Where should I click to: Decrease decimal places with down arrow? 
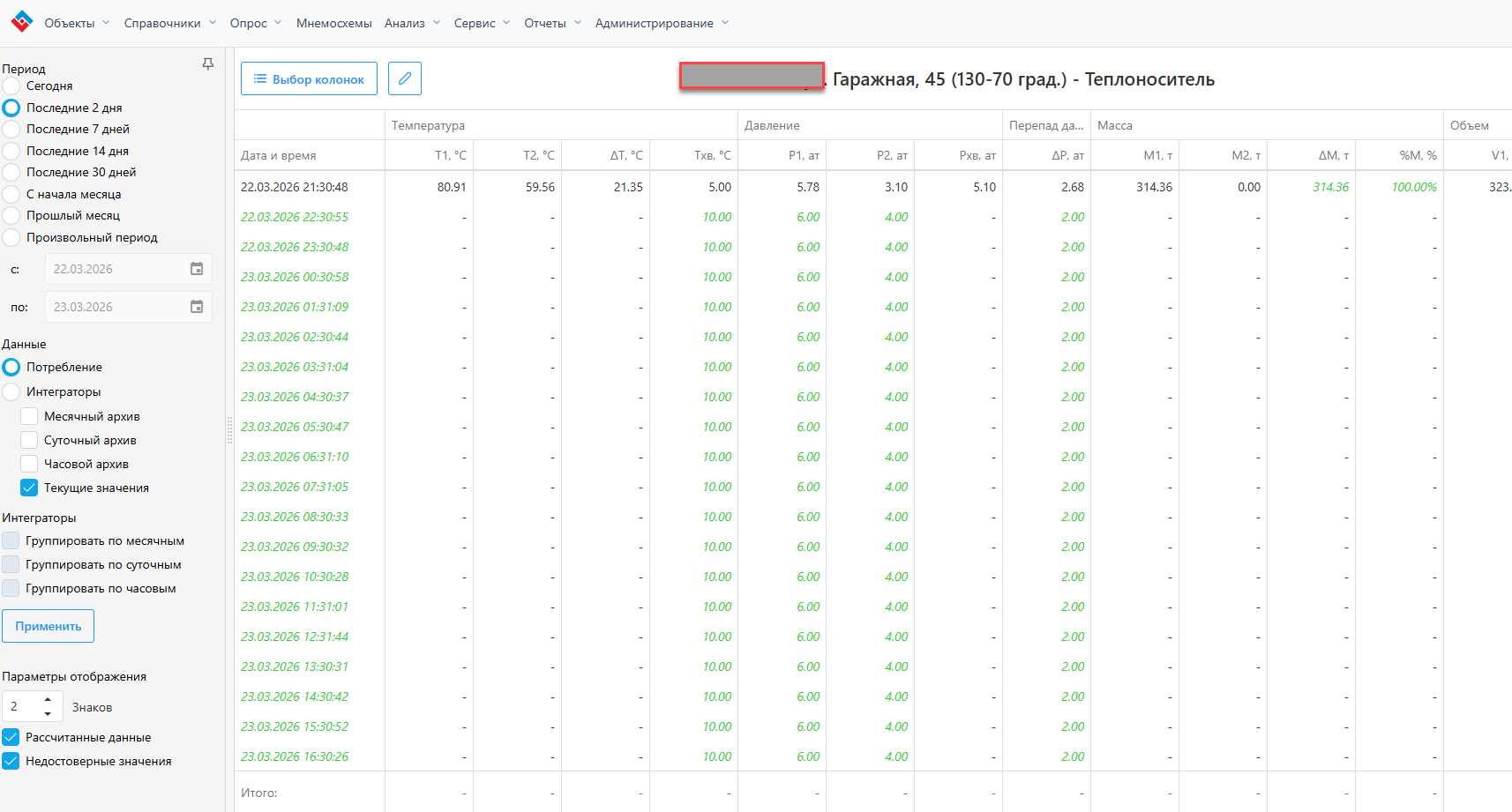coord(48,713)
